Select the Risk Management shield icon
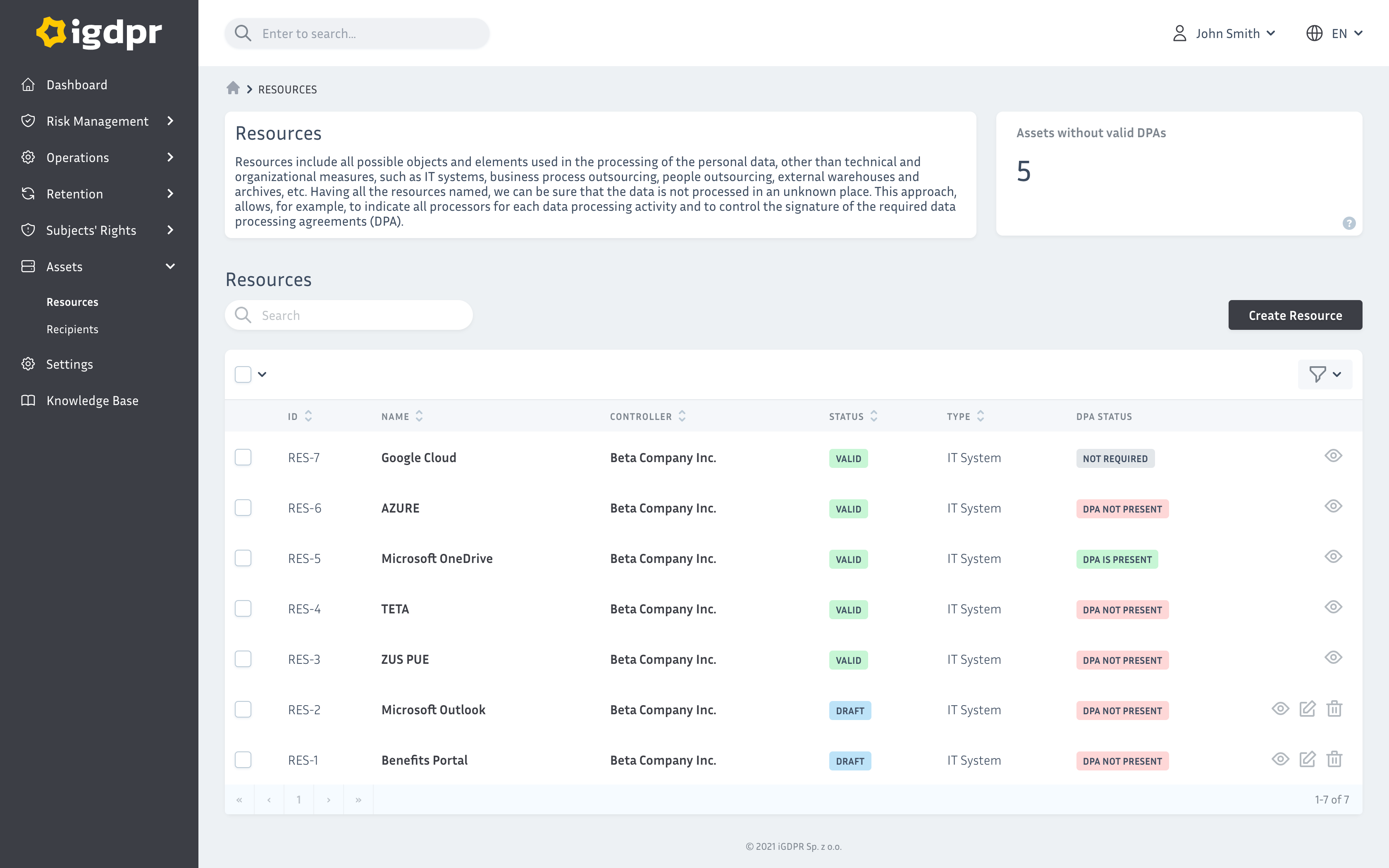Image resolution: width=1389 pixels, height=868 pixels. (x=29, y=121)
